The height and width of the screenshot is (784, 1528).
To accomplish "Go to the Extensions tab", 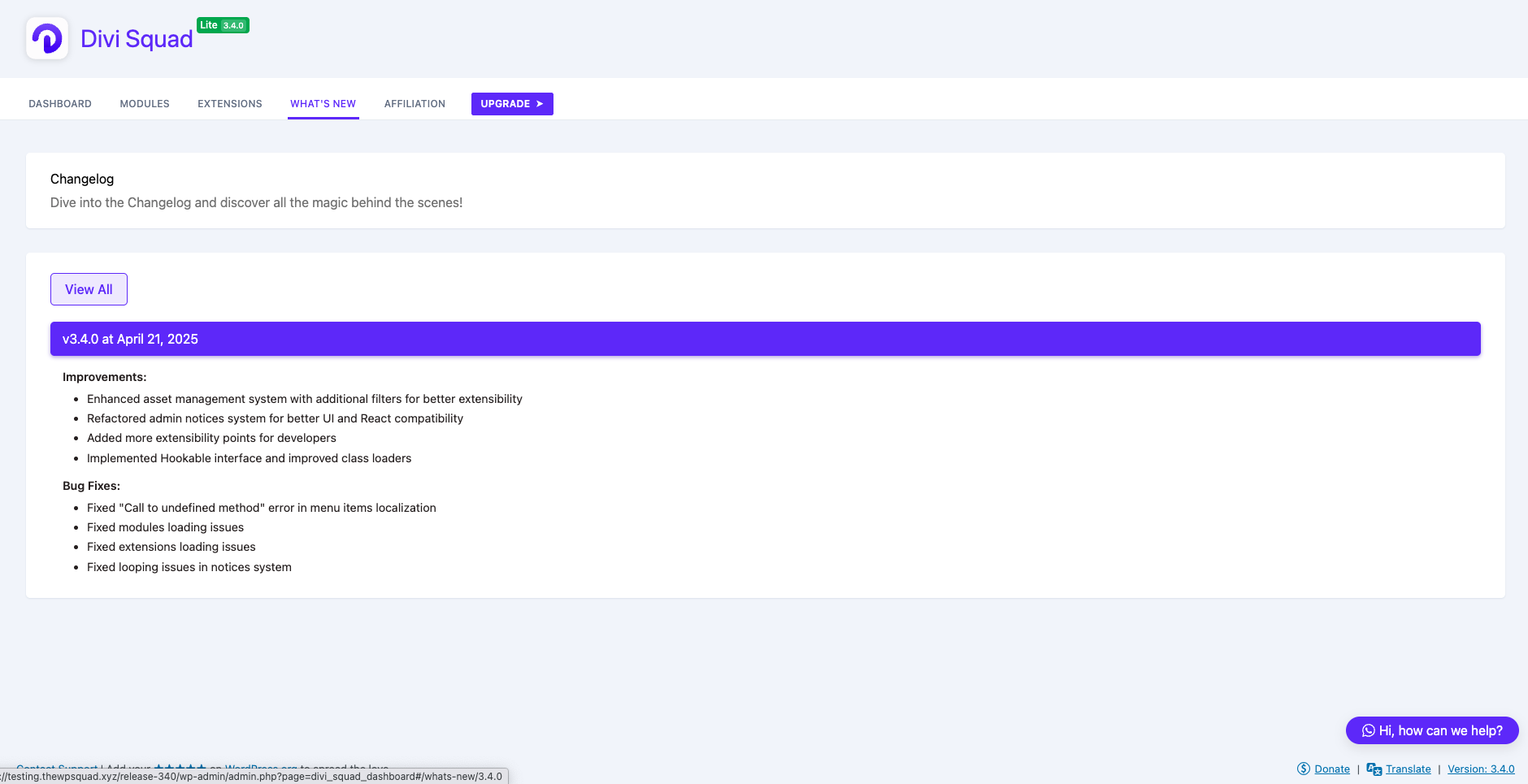I will (x=230, y=104).
